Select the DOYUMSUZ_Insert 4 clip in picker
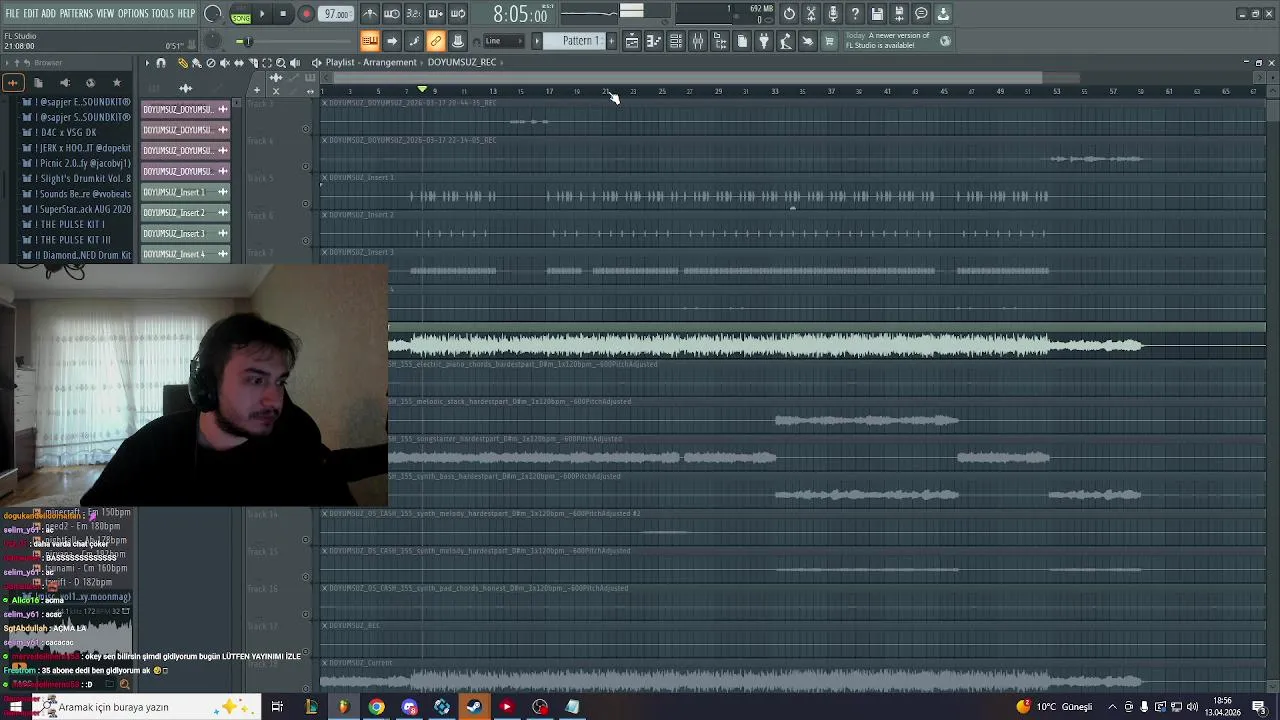This screenshot has height=720, width=1280. 185,254
